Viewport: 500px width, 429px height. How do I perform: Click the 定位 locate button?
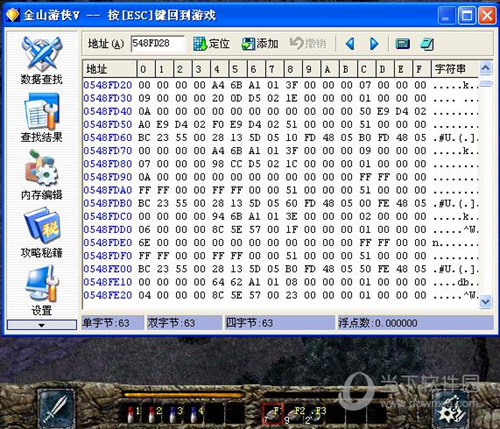(211, 44)
